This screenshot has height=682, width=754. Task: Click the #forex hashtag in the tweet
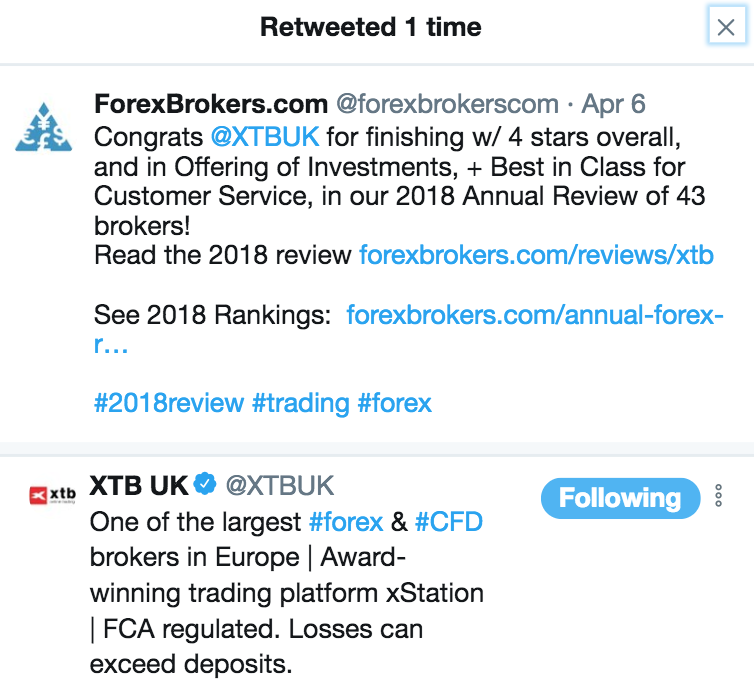tap(394, 403)
